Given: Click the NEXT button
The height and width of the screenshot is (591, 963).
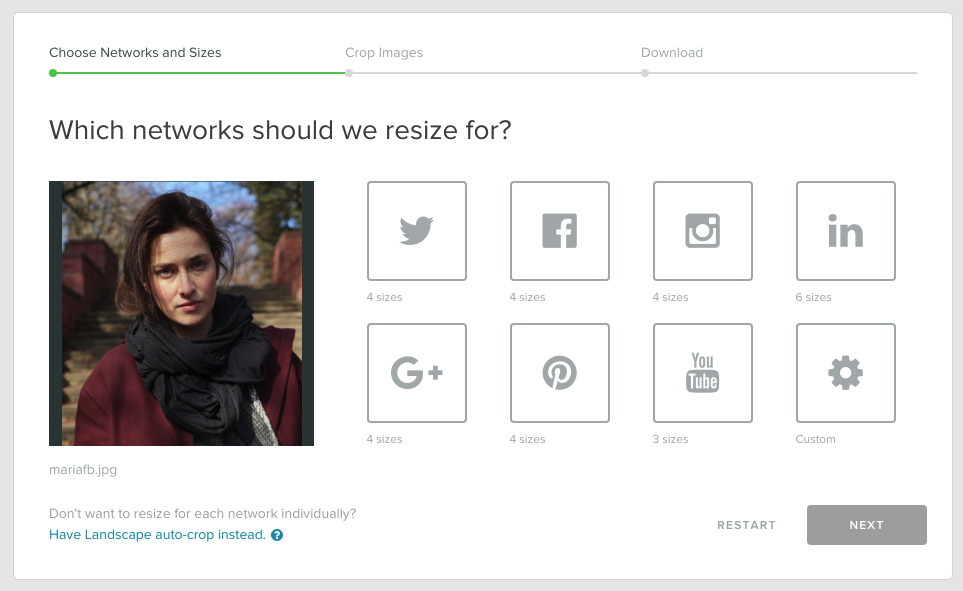Looking at the screenshot, I should pos(867,525).
